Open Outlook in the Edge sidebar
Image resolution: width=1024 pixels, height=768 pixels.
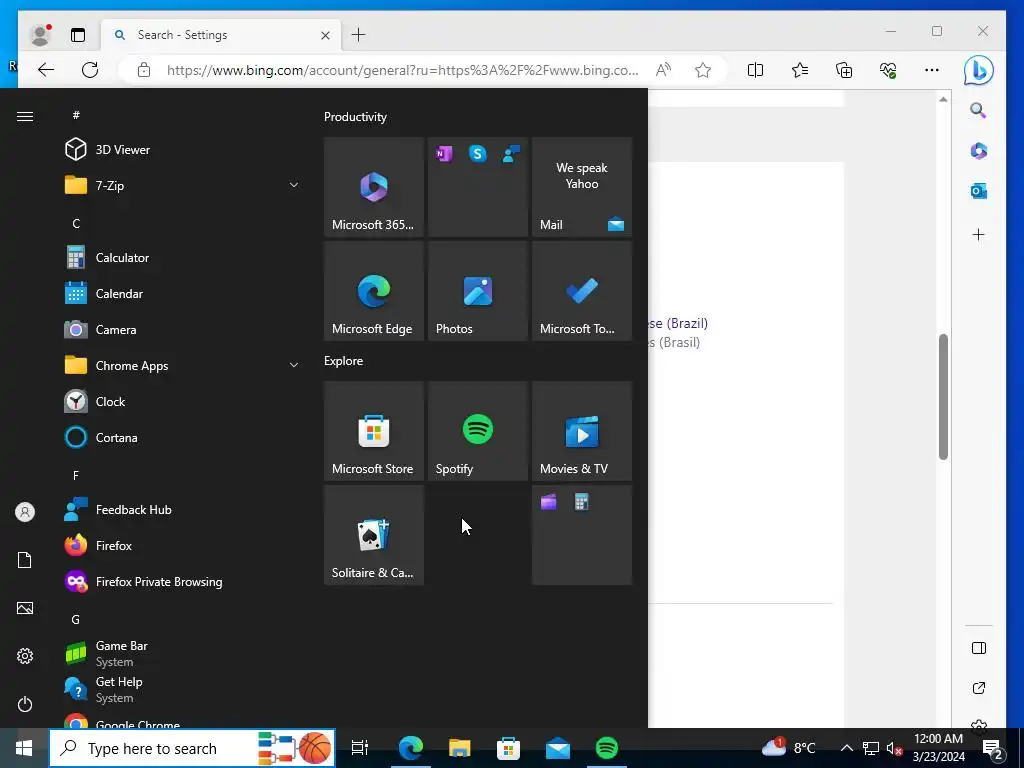tap(978, 191)
